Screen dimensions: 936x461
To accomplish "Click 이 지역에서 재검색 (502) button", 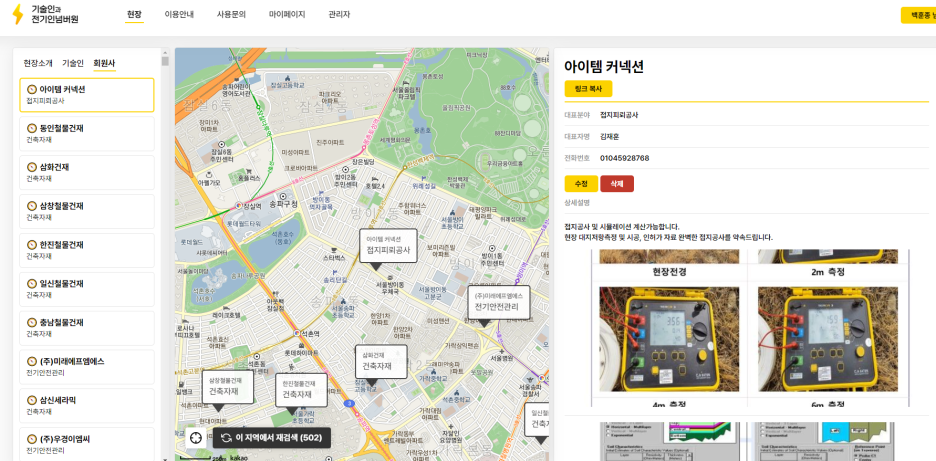I will [x=272, y=438].
